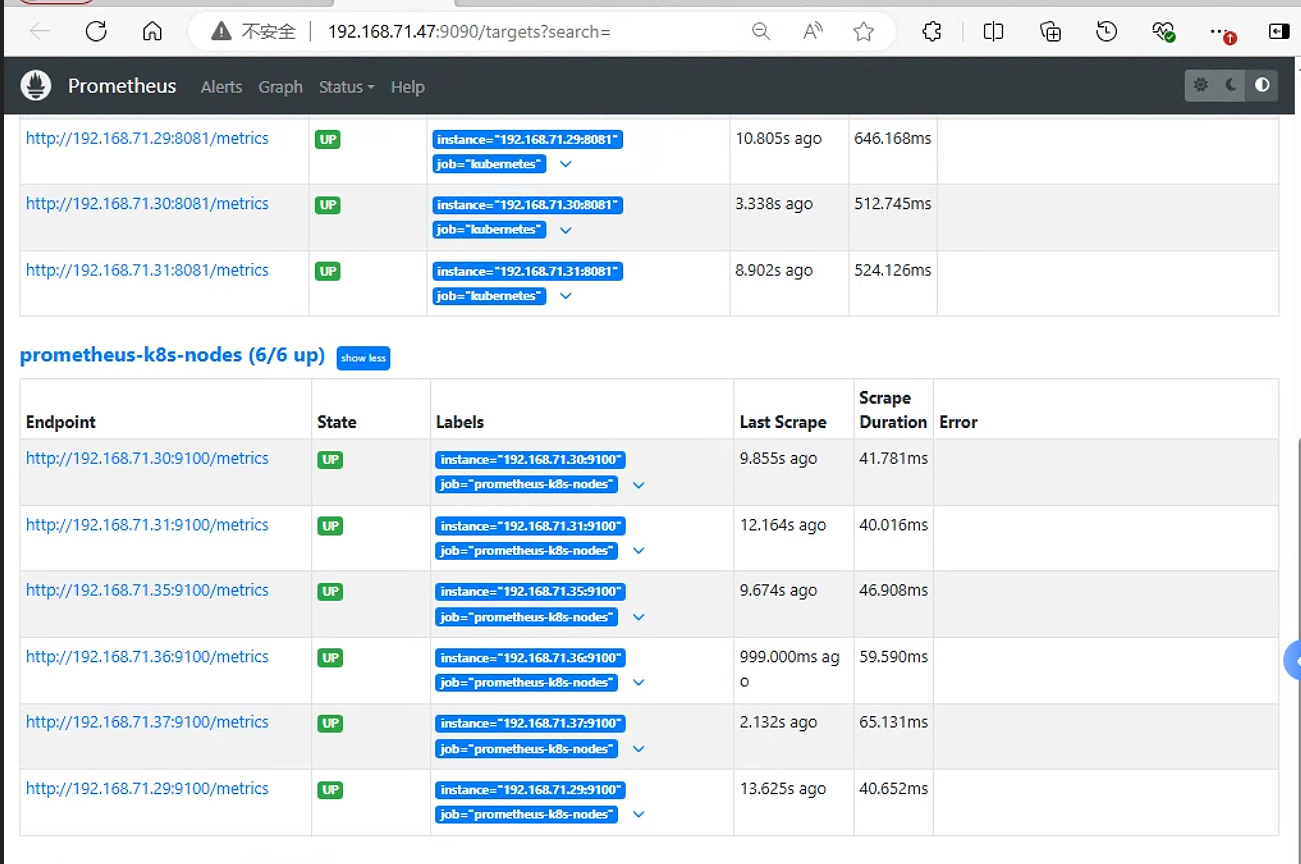Open browser extensions puzzle icon
The image size is (1301, 864).
click(x=932, y=32)
